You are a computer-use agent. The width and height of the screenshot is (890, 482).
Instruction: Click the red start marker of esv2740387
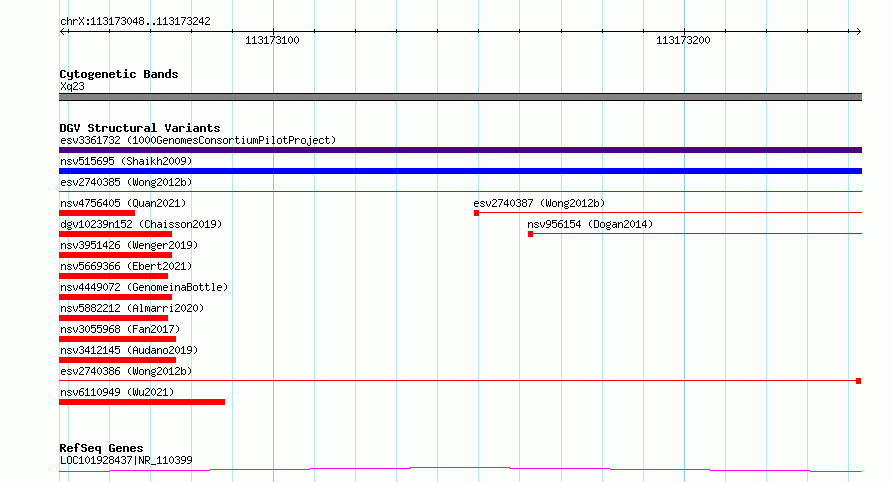476,213
